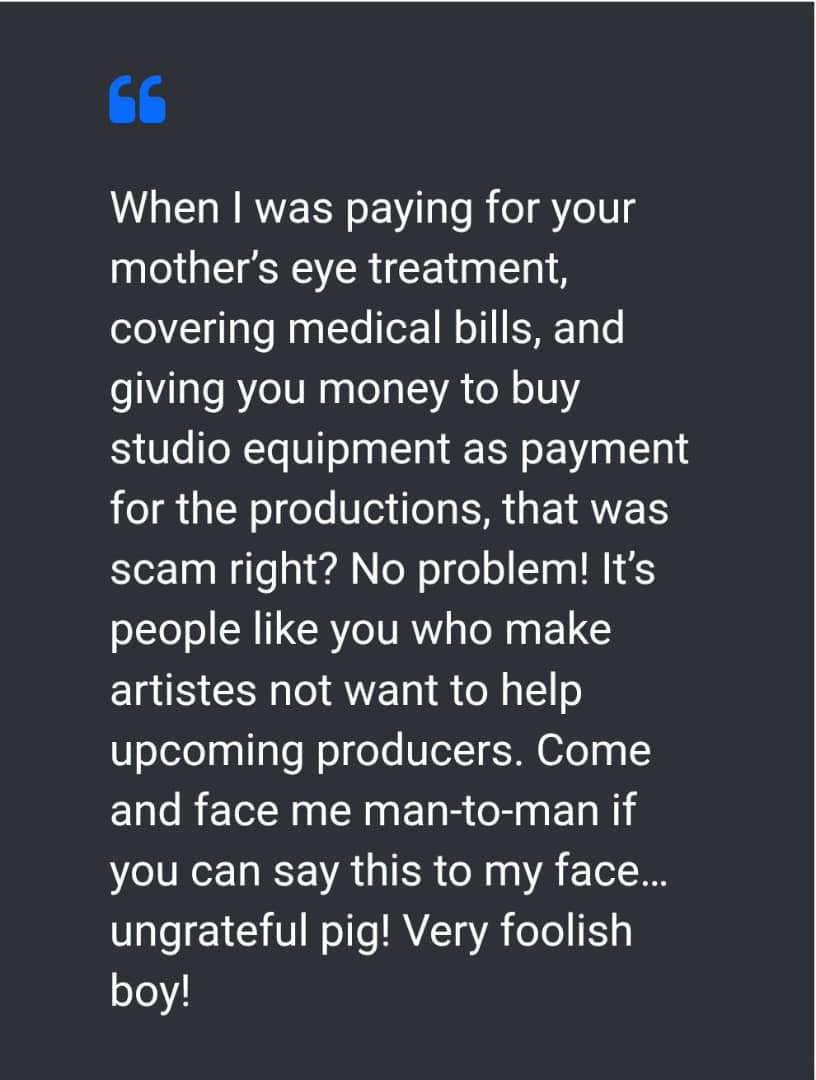Click the word "artistes"
Screen dimensions: 816x1080
pos(184,690)
